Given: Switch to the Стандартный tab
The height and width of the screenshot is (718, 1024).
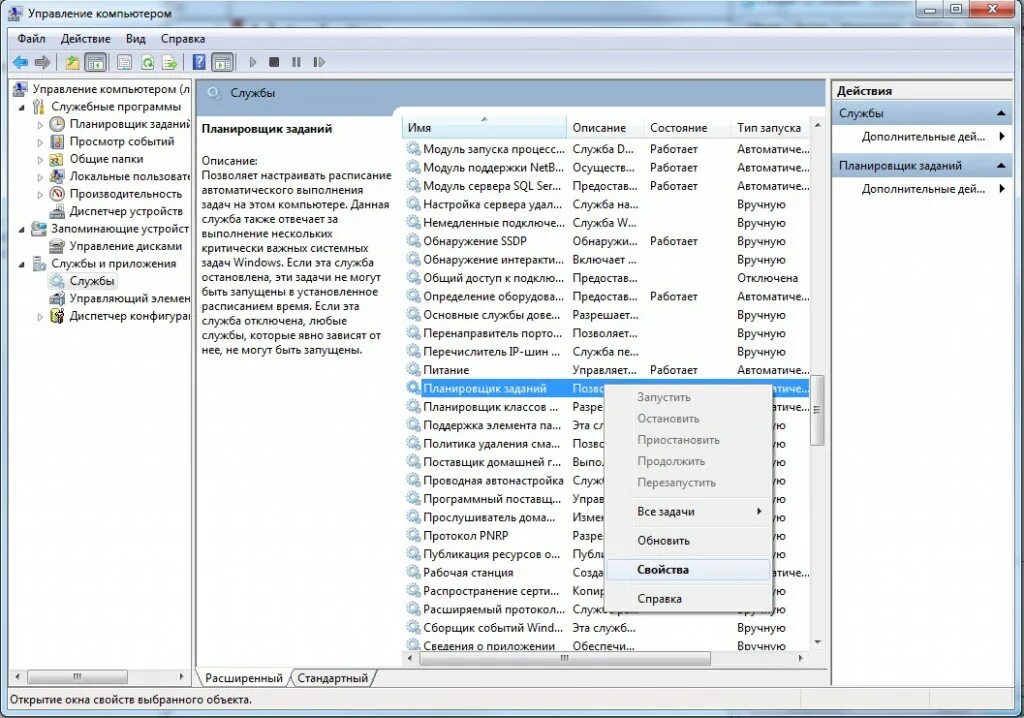Looking at the screenshot, I should 332,678.
